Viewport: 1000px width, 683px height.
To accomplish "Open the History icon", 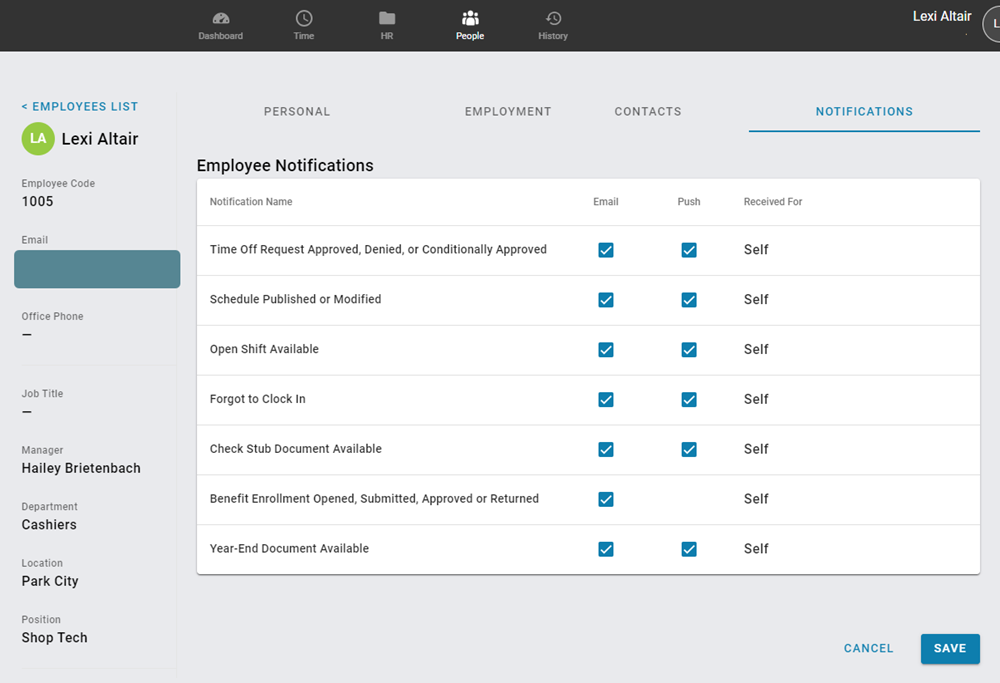I will click(553, 24).
